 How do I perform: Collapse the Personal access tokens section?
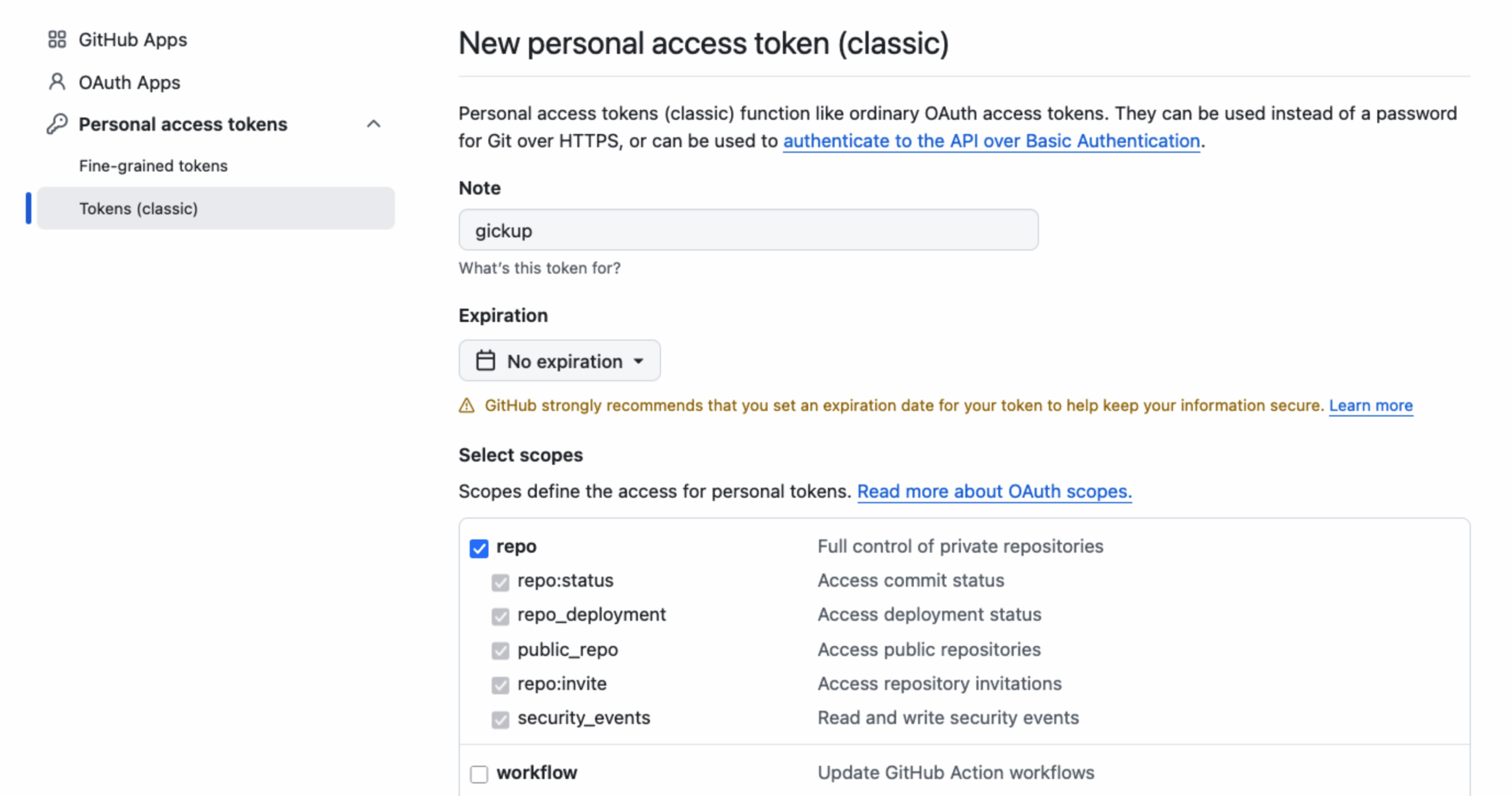373,124
